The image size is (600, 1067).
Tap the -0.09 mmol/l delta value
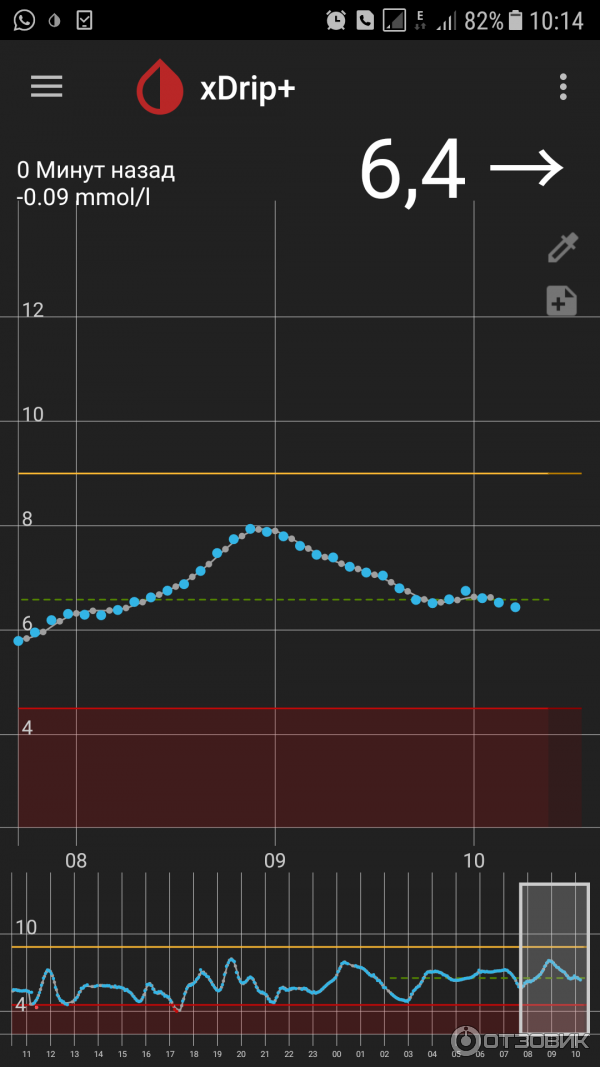pos(83,196)
